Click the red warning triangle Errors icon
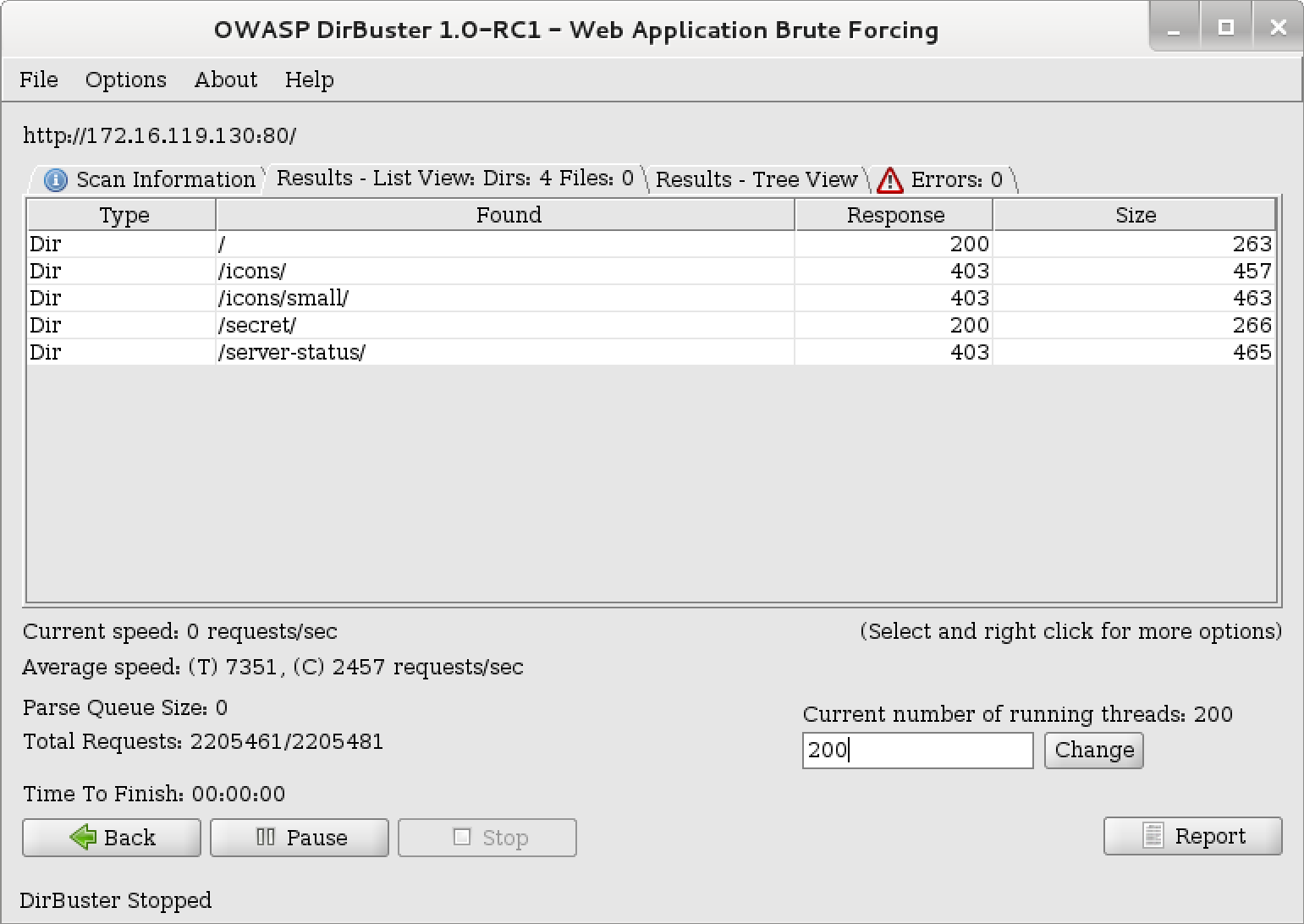The width and height of the screenshot is (1304, 924). (x=889, y=180)
